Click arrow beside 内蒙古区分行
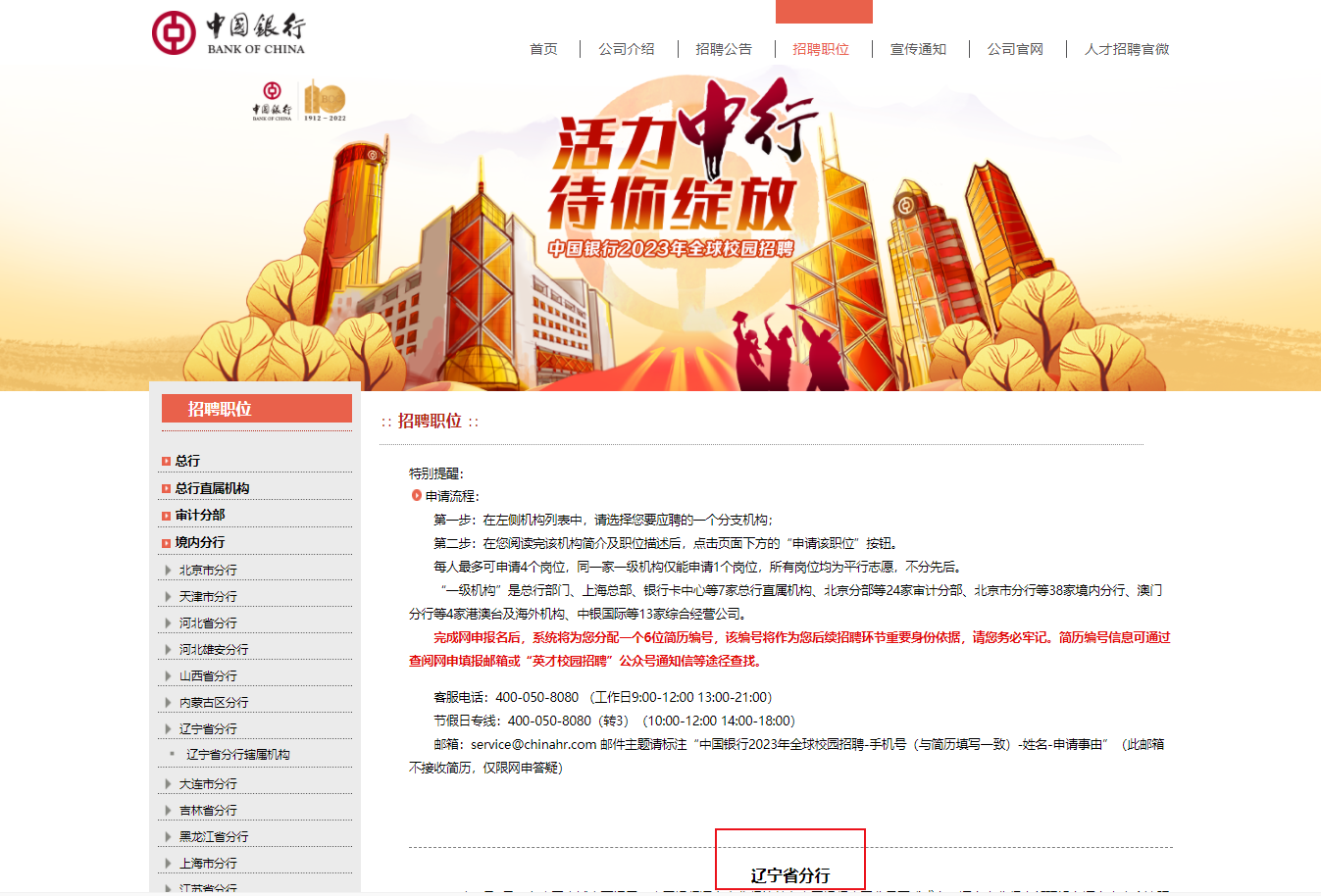This screenshot has width=1321, height=896. pos(168,702)
